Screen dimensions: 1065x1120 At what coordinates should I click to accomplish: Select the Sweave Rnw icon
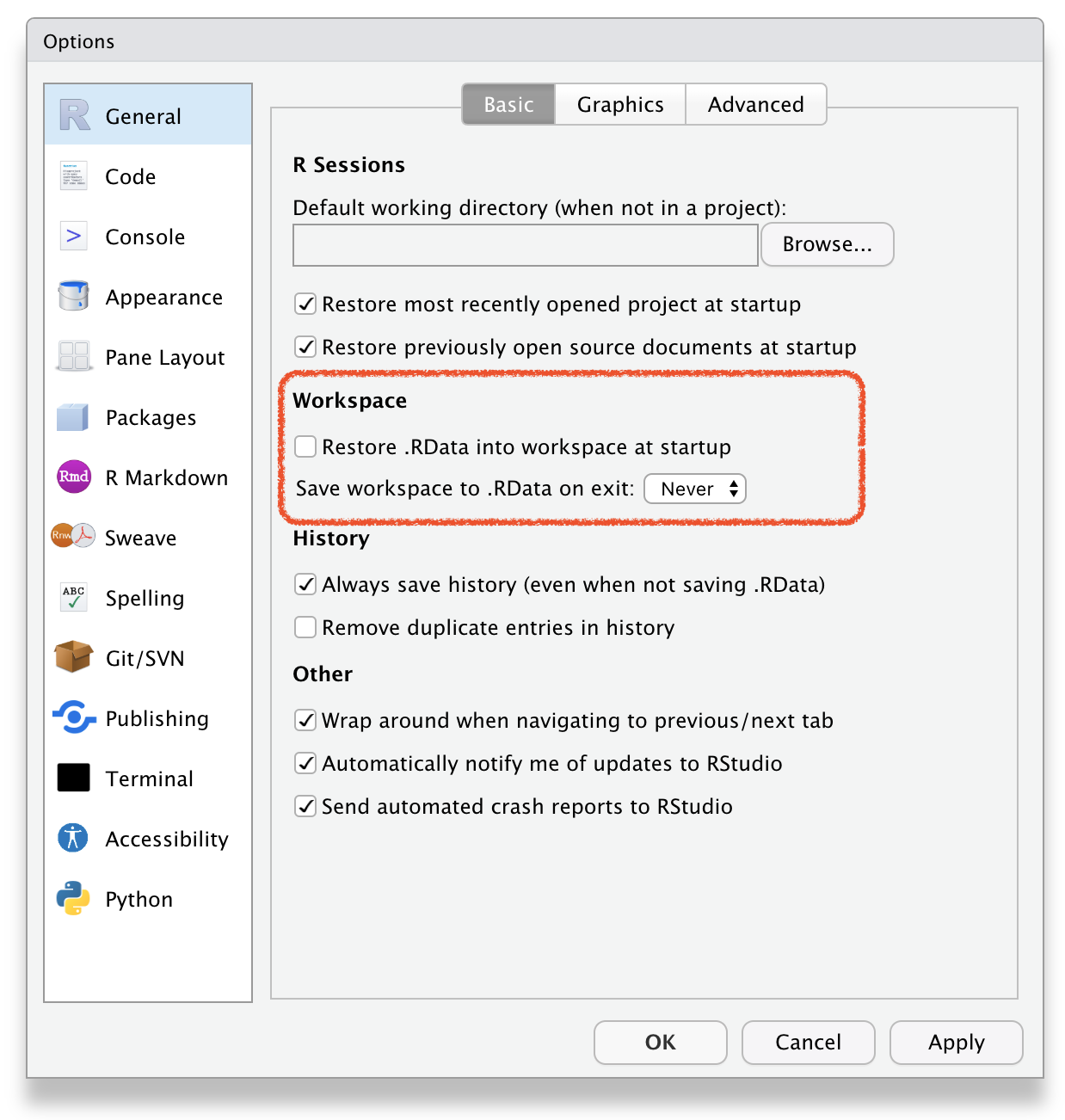click(73, 536)
